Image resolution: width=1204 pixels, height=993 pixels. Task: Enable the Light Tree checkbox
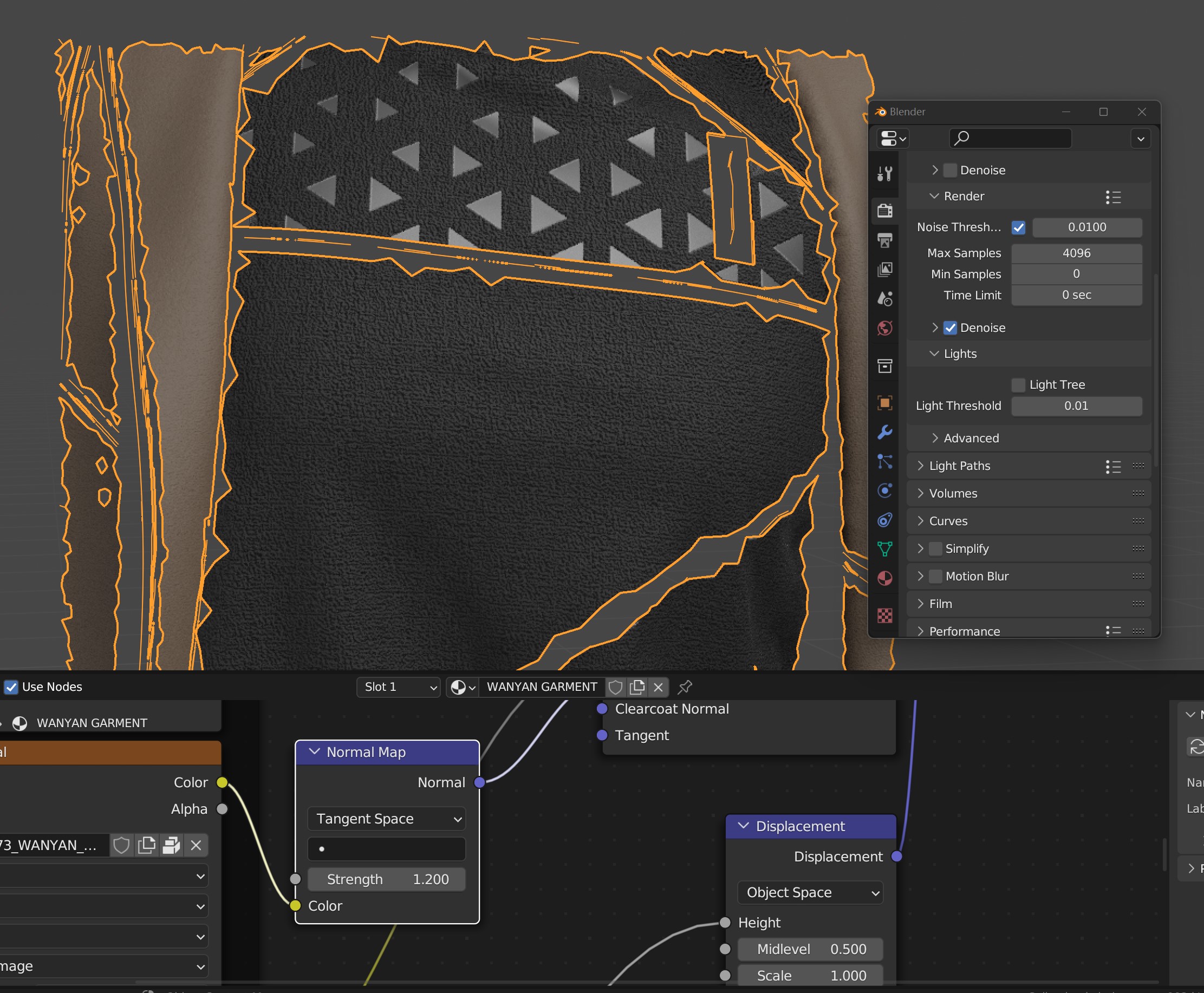pos(1019,385)
